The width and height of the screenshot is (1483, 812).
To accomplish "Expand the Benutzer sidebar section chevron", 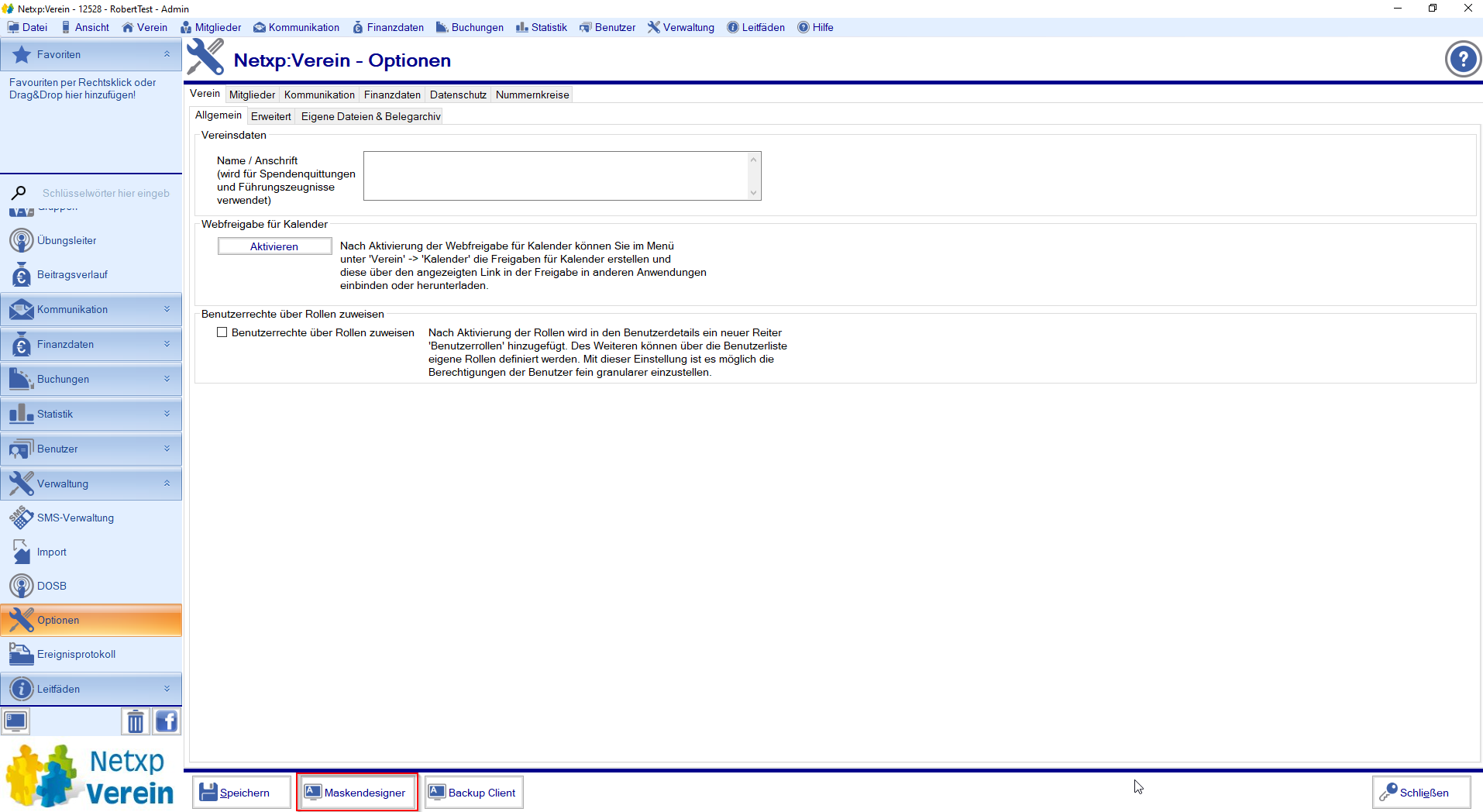I will coord(167,449).
